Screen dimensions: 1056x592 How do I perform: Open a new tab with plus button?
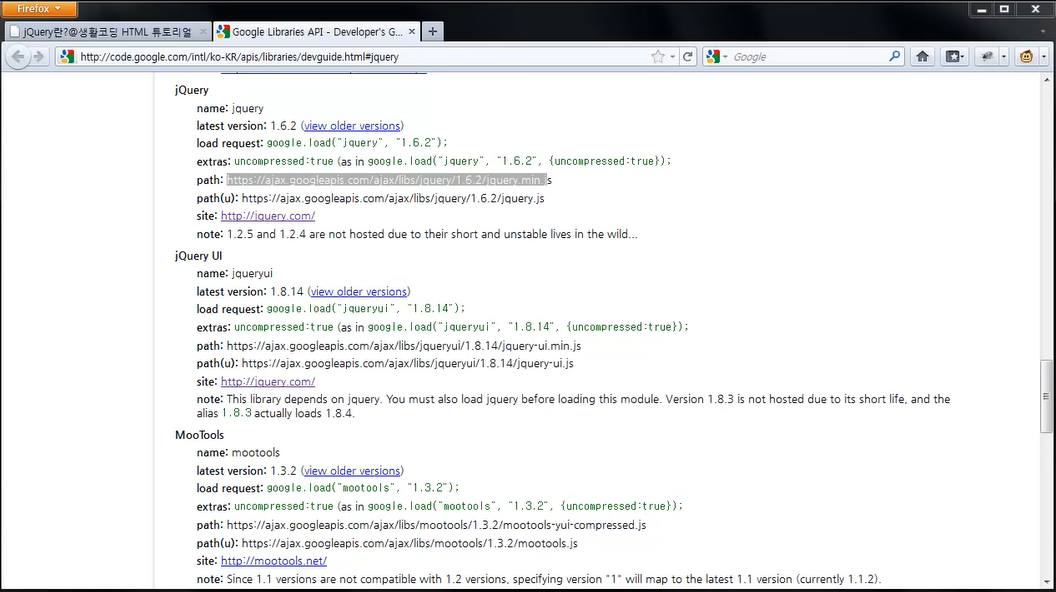click(432, 32)
